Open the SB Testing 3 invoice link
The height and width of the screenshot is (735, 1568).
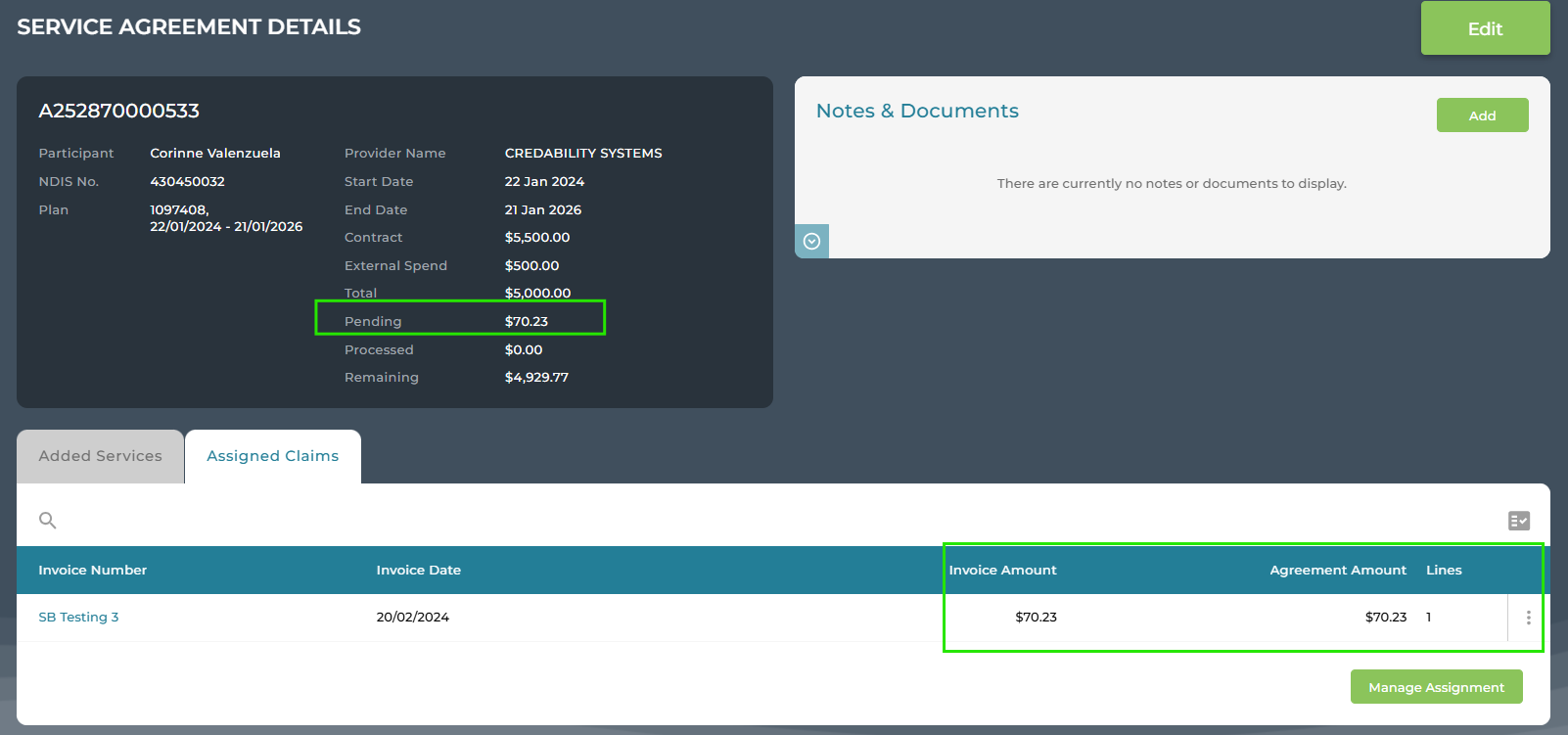pos(78,618)
